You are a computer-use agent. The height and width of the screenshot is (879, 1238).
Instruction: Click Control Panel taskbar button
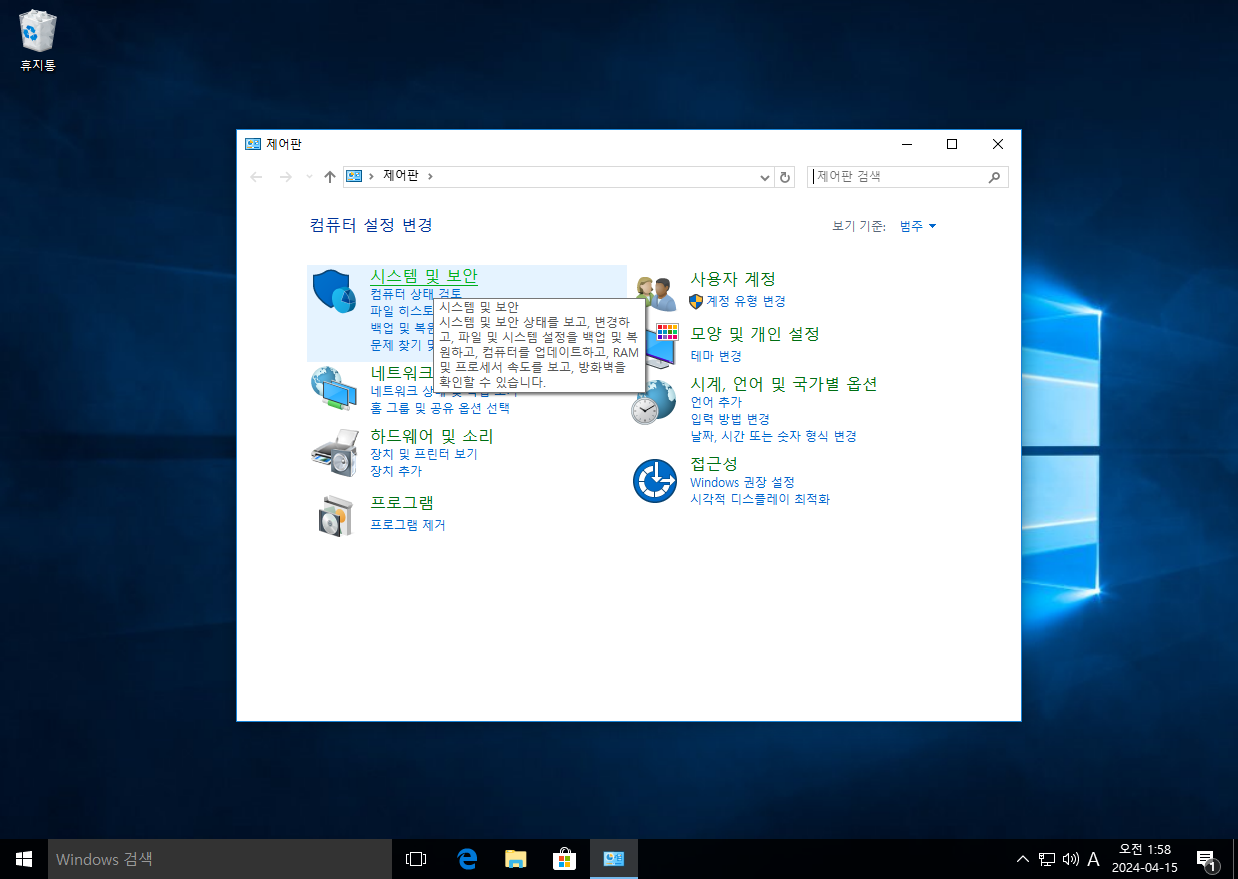coord(614,859)
